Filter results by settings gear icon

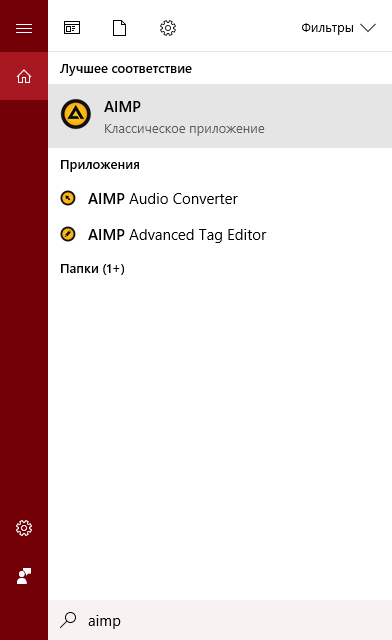(167, 28)
